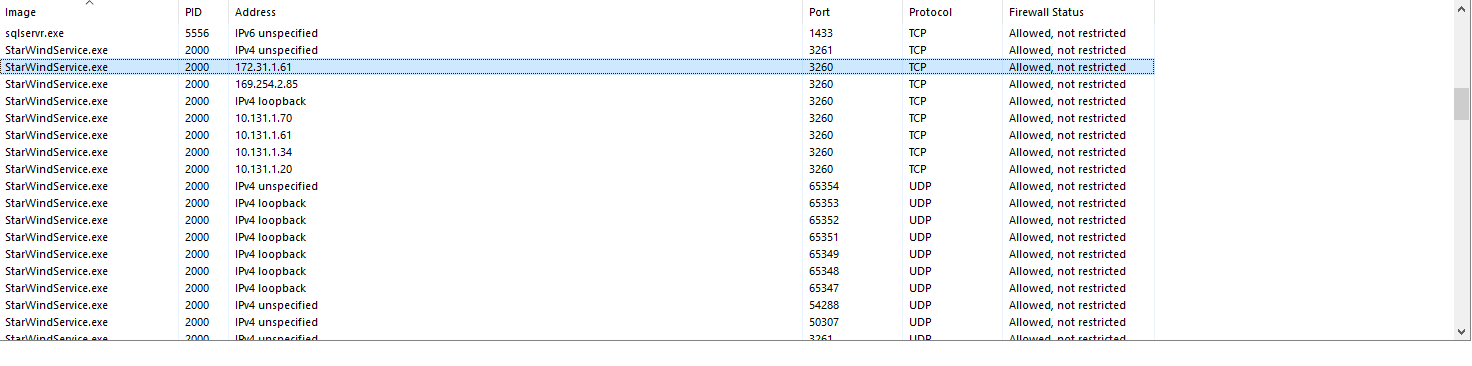1472x366 pixels.
Task: Click Firewall Status cell in 10.131.1.20 row
Action: tap(1067, 169)
